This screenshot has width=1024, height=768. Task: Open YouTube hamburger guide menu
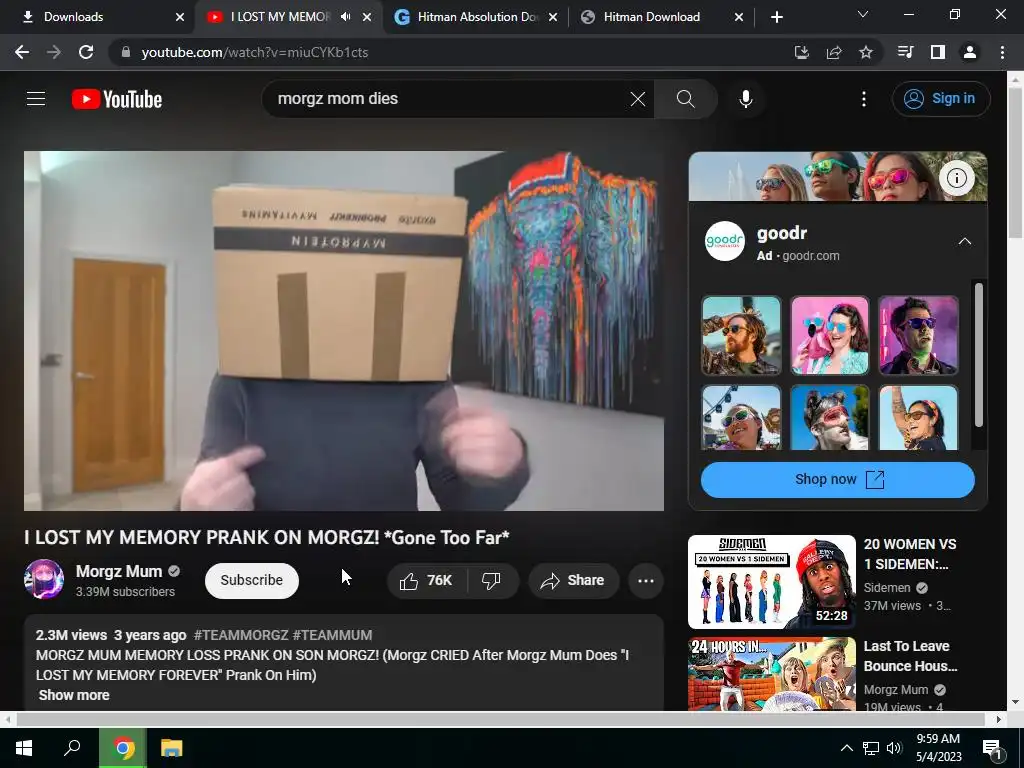36,99
